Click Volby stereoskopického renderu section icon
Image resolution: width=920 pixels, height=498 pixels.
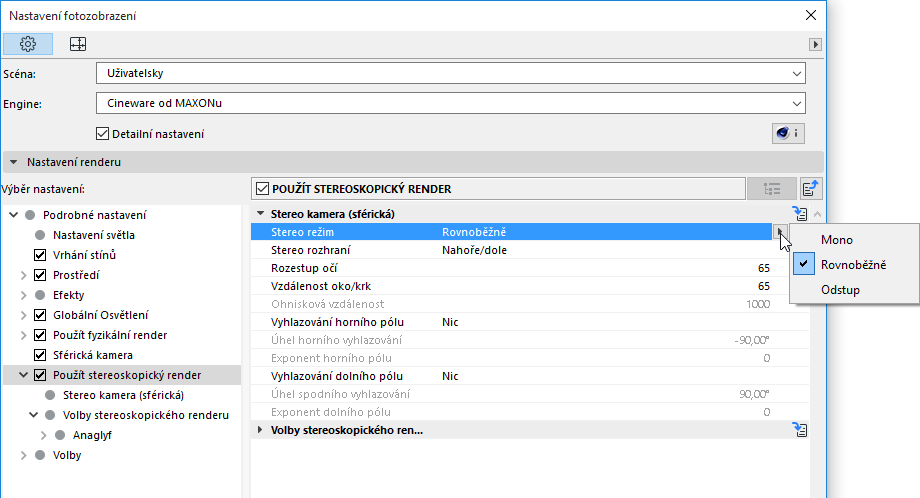pyautogui.click(x=799, y=430)
